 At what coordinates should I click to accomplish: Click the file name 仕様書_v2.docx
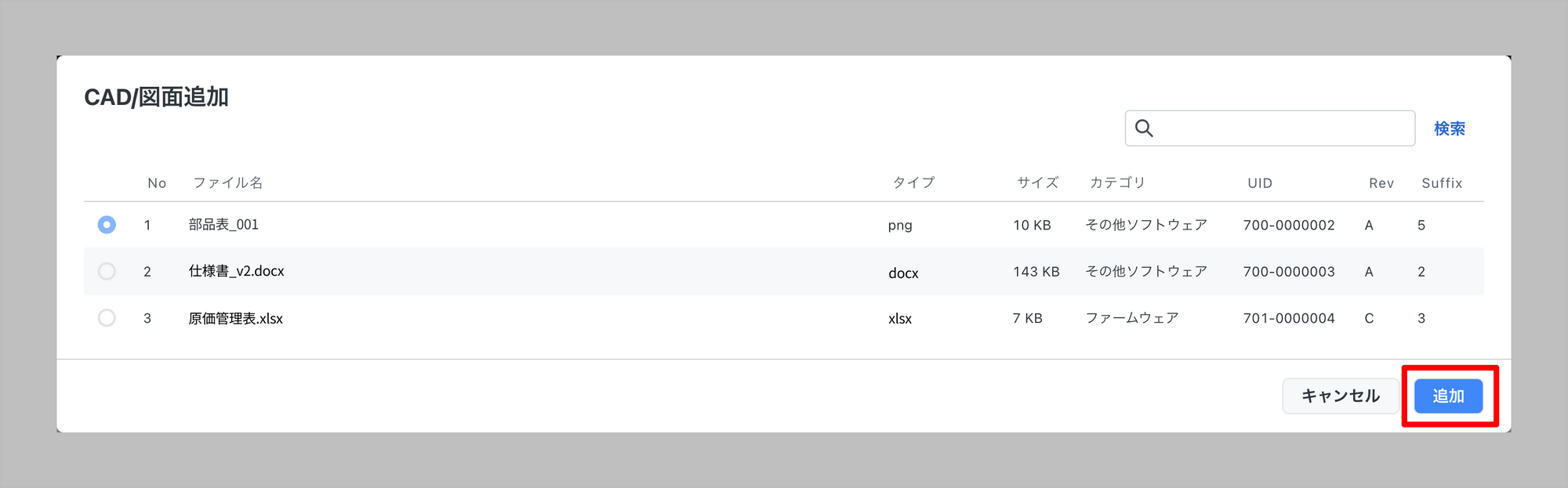(236, 271)
